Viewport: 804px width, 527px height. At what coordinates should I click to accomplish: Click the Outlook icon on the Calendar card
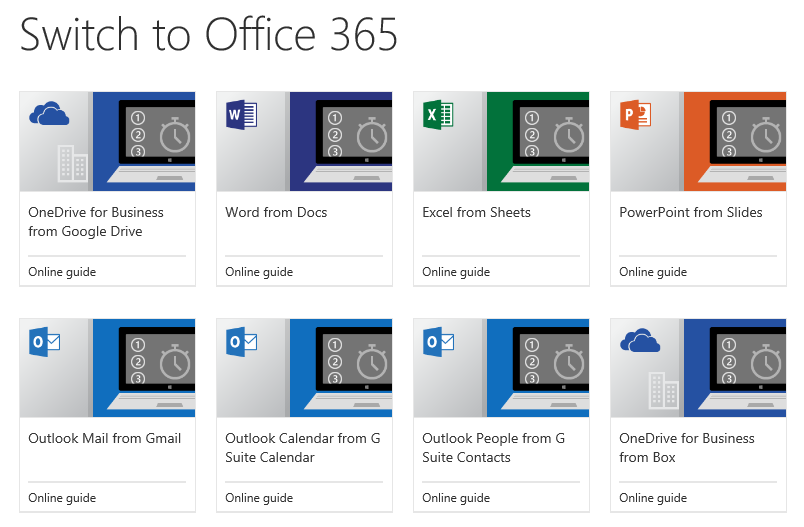[x=242, y=341]
